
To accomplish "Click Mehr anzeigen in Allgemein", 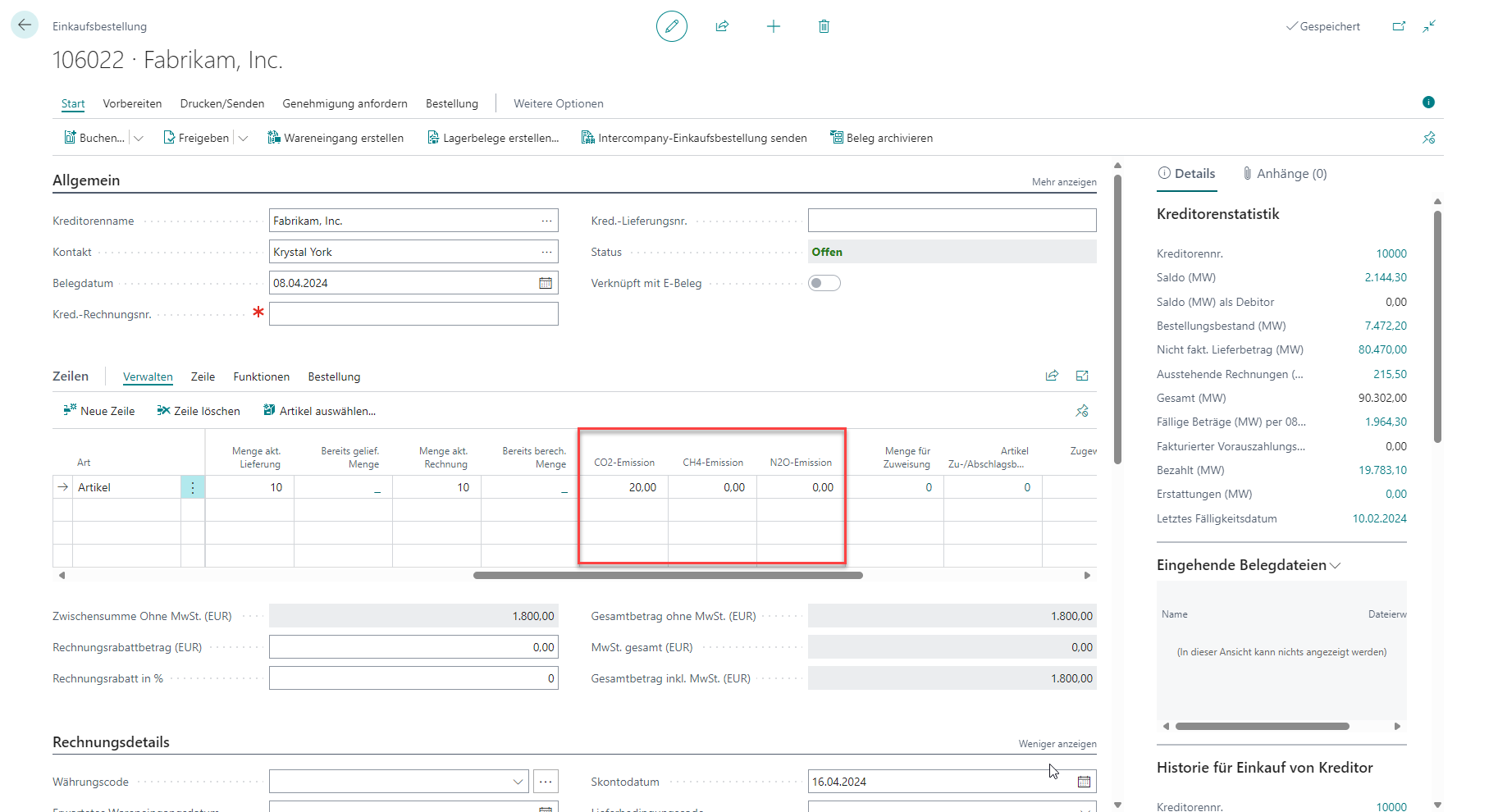I will click(1064, 182).
